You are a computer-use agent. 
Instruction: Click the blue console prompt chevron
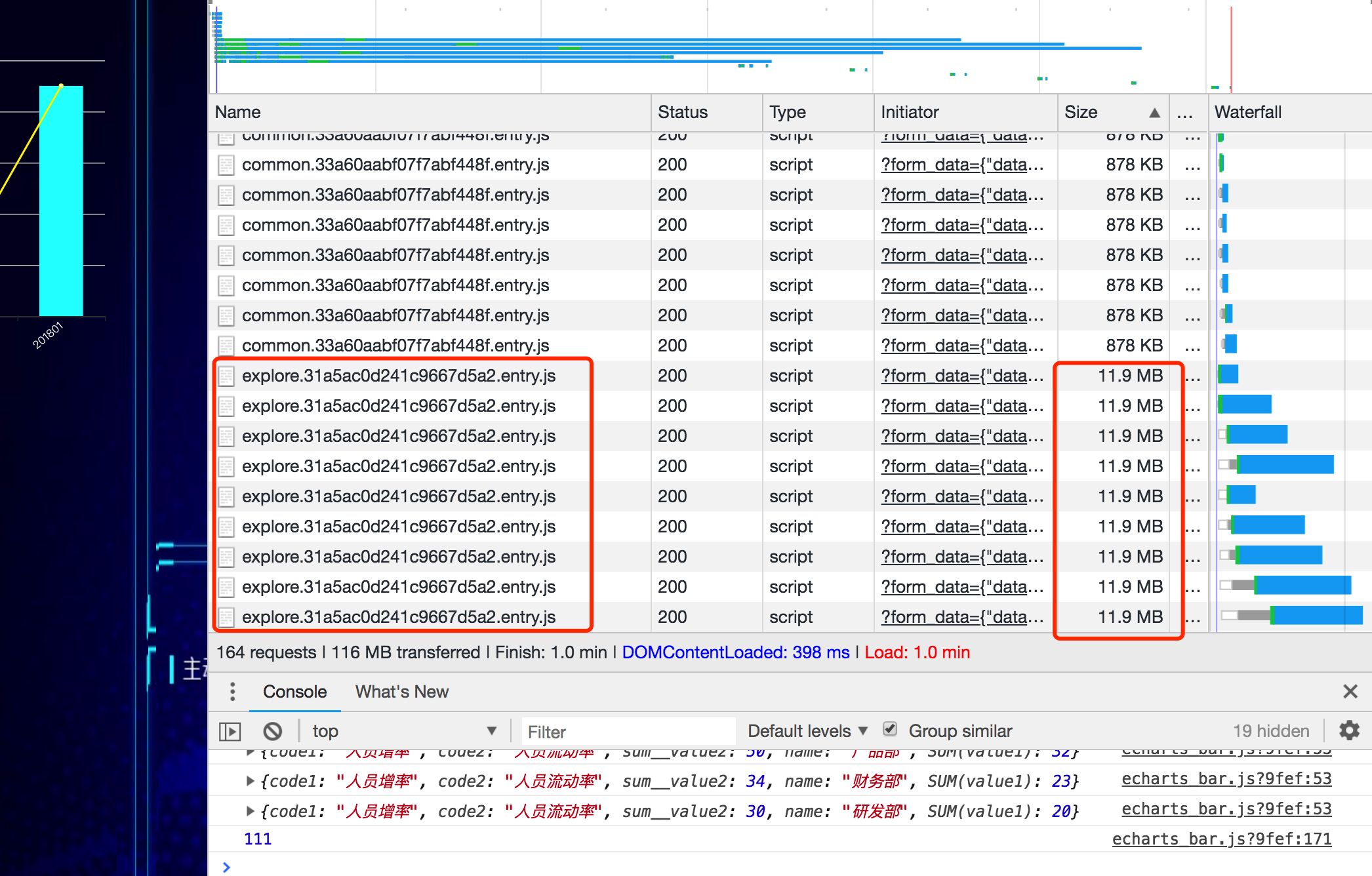[227, 867]
